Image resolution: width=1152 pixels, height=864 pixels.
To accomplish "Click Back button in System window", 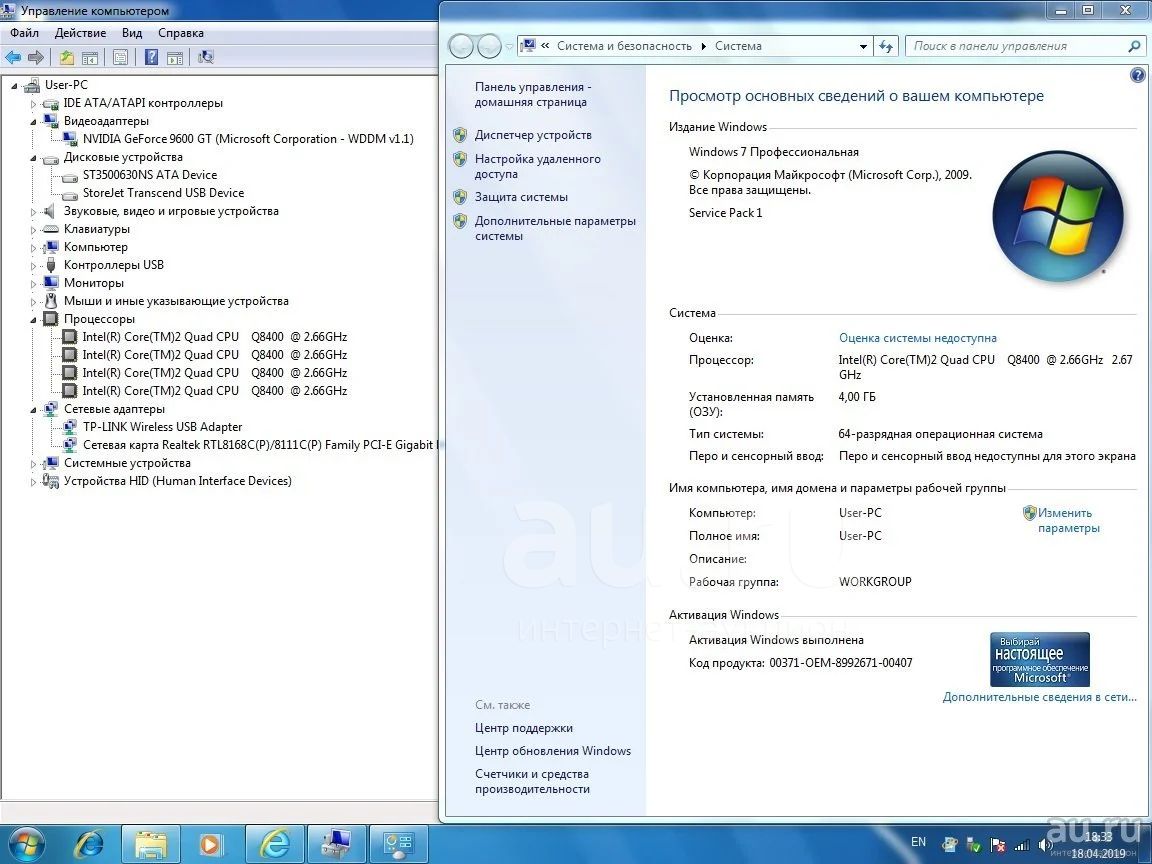I will 461,46.
